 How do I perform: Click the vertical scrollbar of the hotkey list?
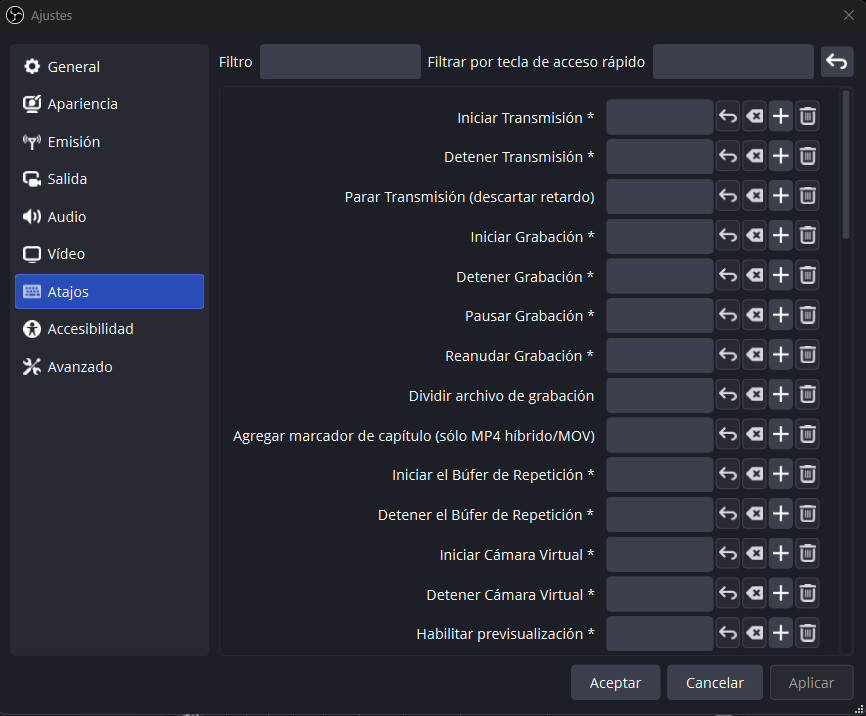point(846,165)
